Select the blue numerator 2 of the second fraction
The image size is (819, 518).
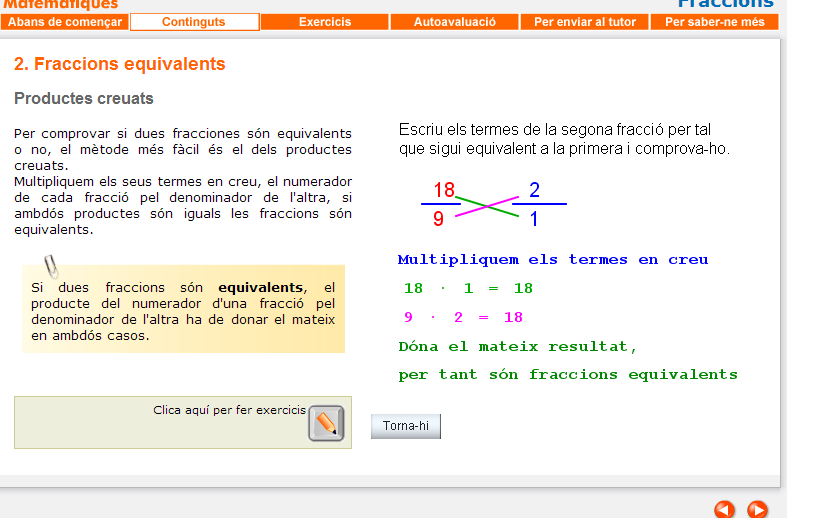pyautogui.click(x=534, y=190)
